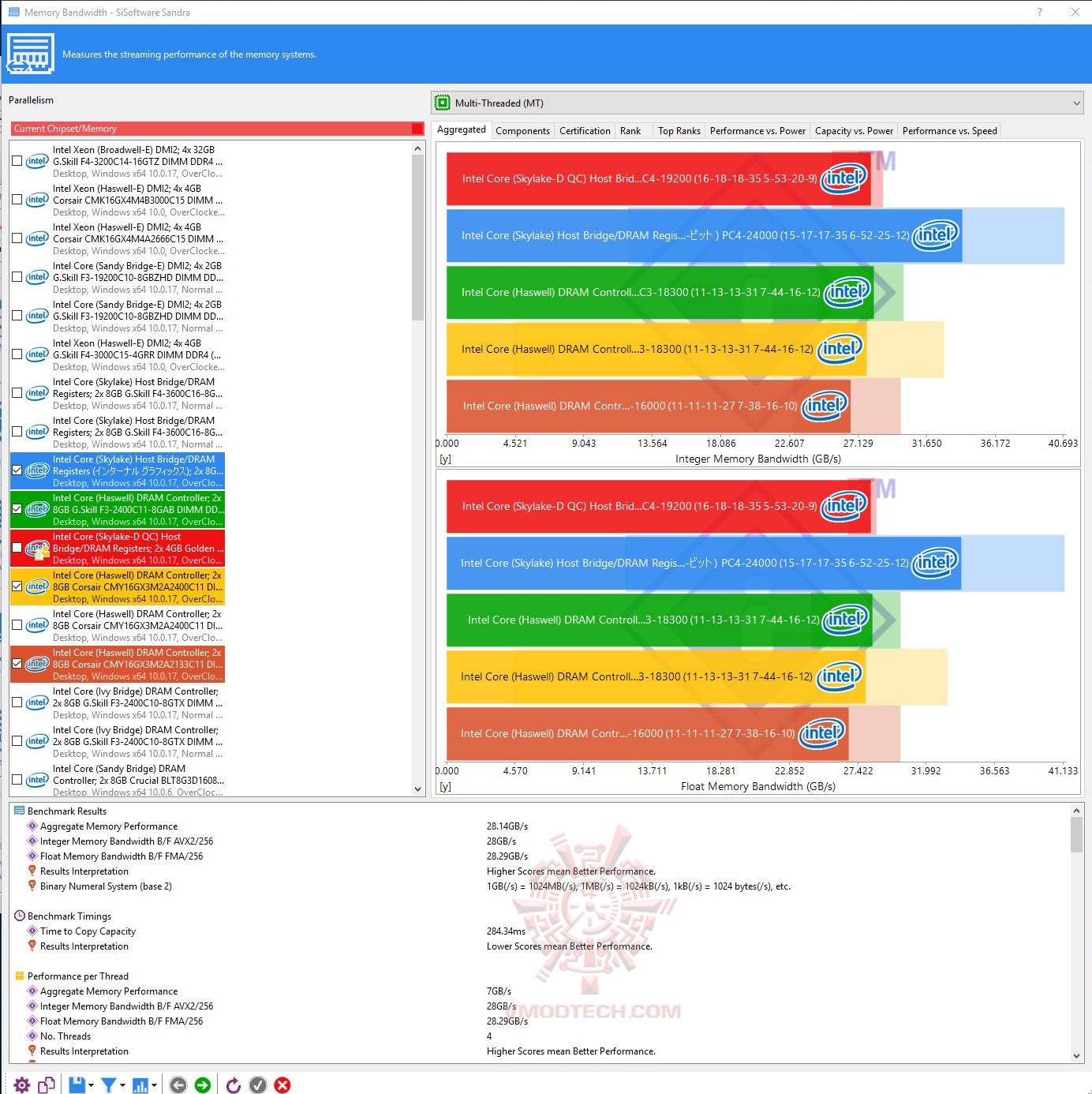Select the Benchmark Results tree heading

tap(67, 811)
